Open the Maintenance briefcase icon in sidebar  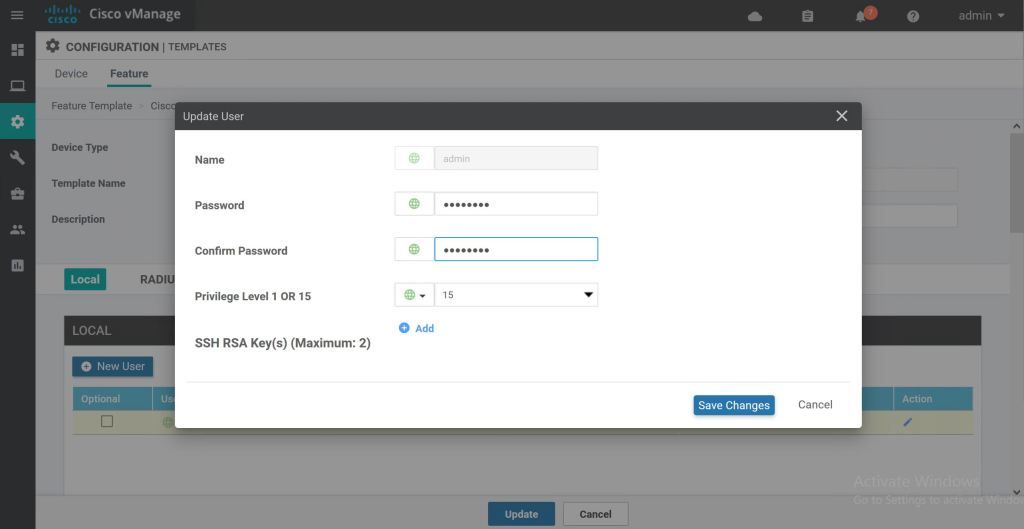coord(17,194)
